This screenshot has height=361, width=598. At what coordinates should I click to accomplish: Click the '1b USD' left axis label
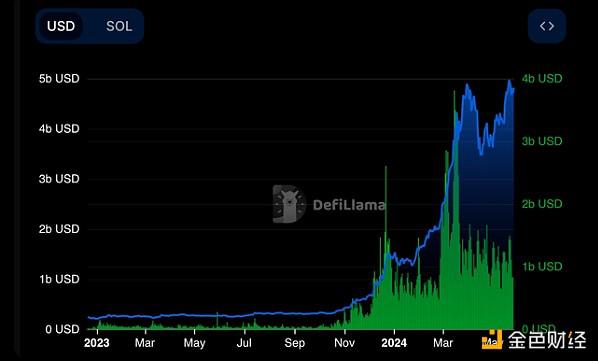click(x=59, y=279)
